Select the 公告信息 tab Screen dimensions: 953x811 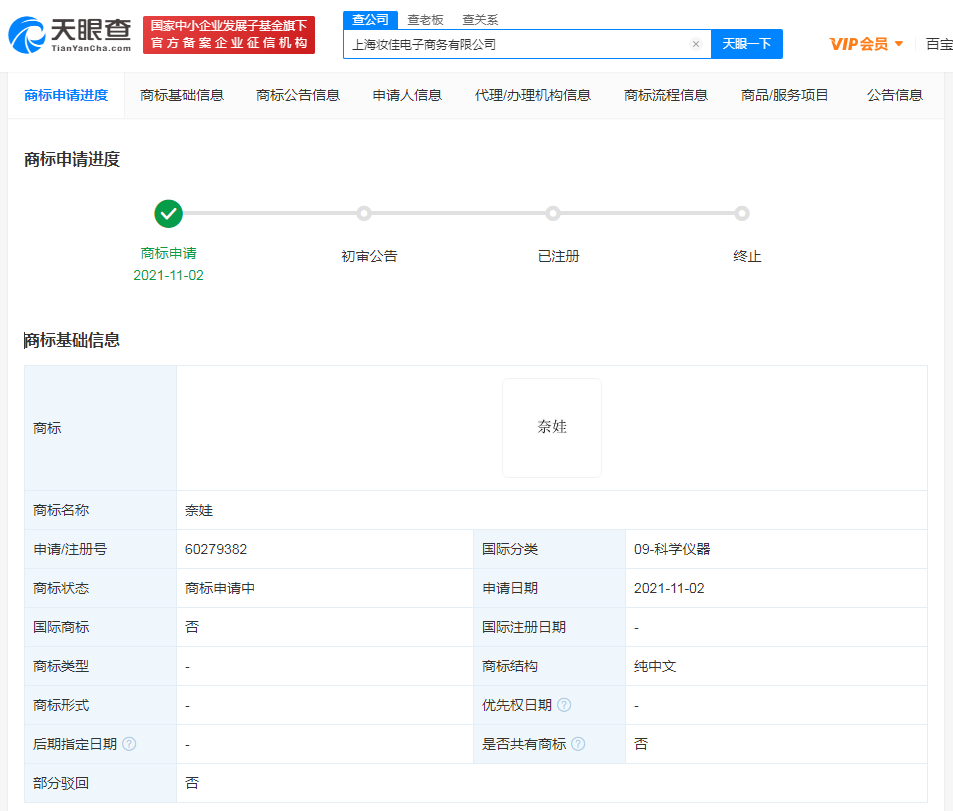coord(895,95)
